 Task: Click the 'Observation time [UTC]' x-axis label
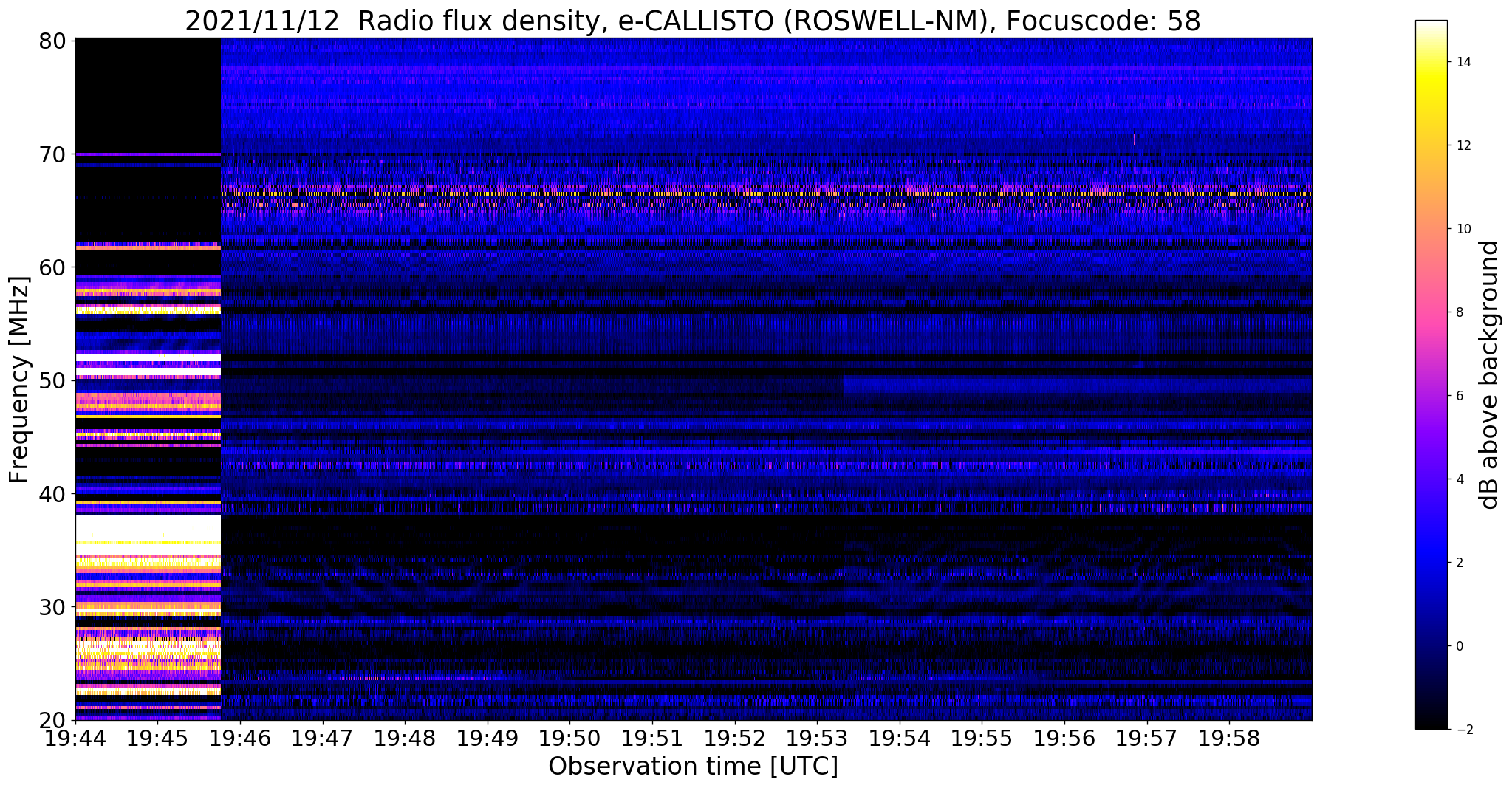coord(693,766)
